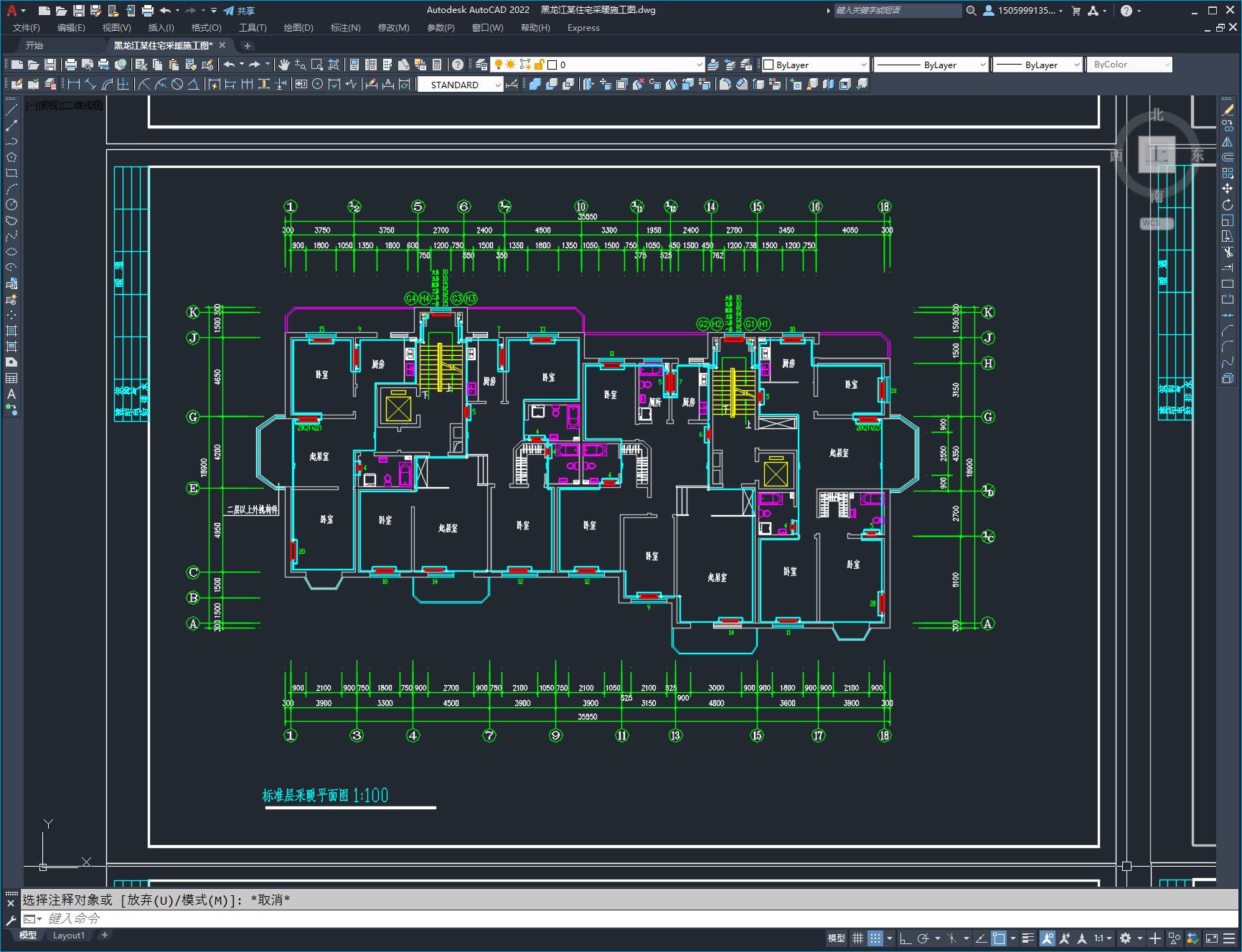
Task: Close the 黑龙江某住宅采暖施工图 drawing tab
Action: tap(222, 45)
